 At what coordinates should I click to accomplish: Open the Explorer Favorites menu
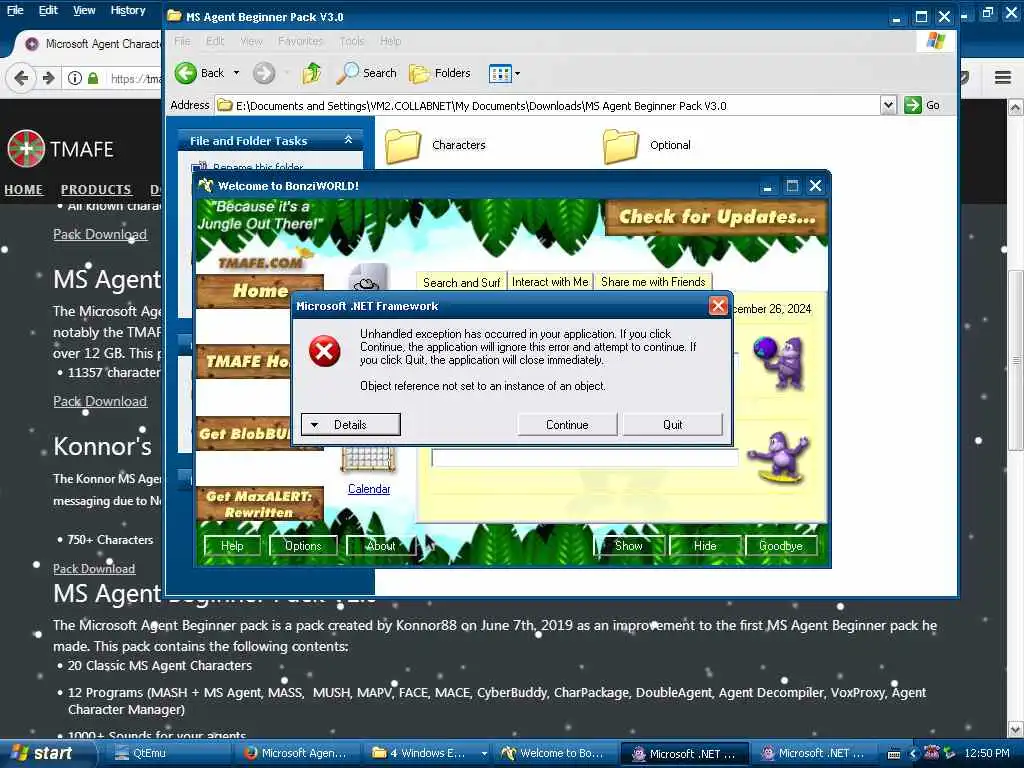pyautogui.click(x=300, y=41)
